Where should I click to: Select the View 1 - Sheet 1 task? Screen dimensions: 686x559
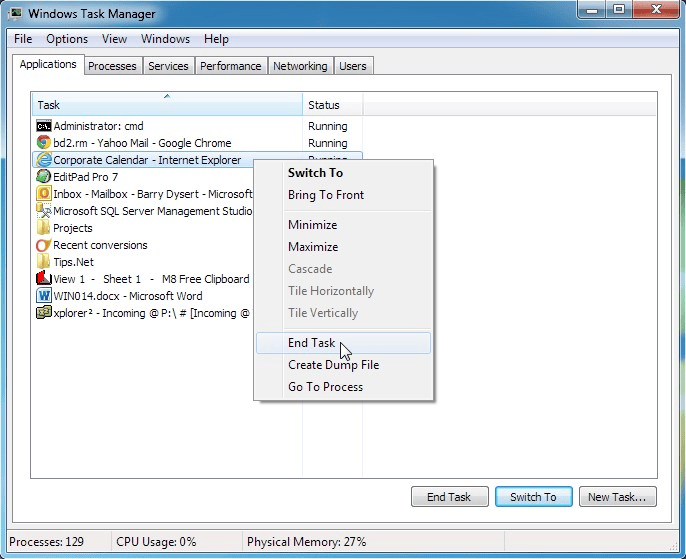pos(143,279)
